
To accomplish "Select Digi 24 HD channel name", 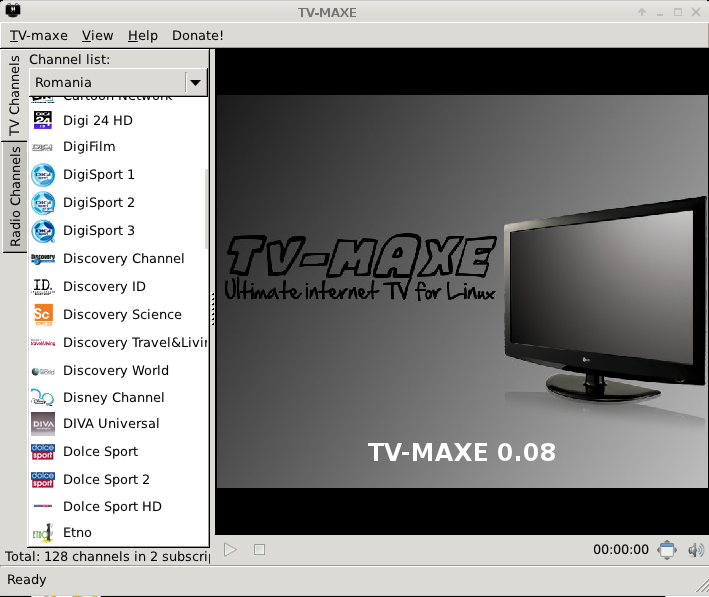I will (98, 121).
